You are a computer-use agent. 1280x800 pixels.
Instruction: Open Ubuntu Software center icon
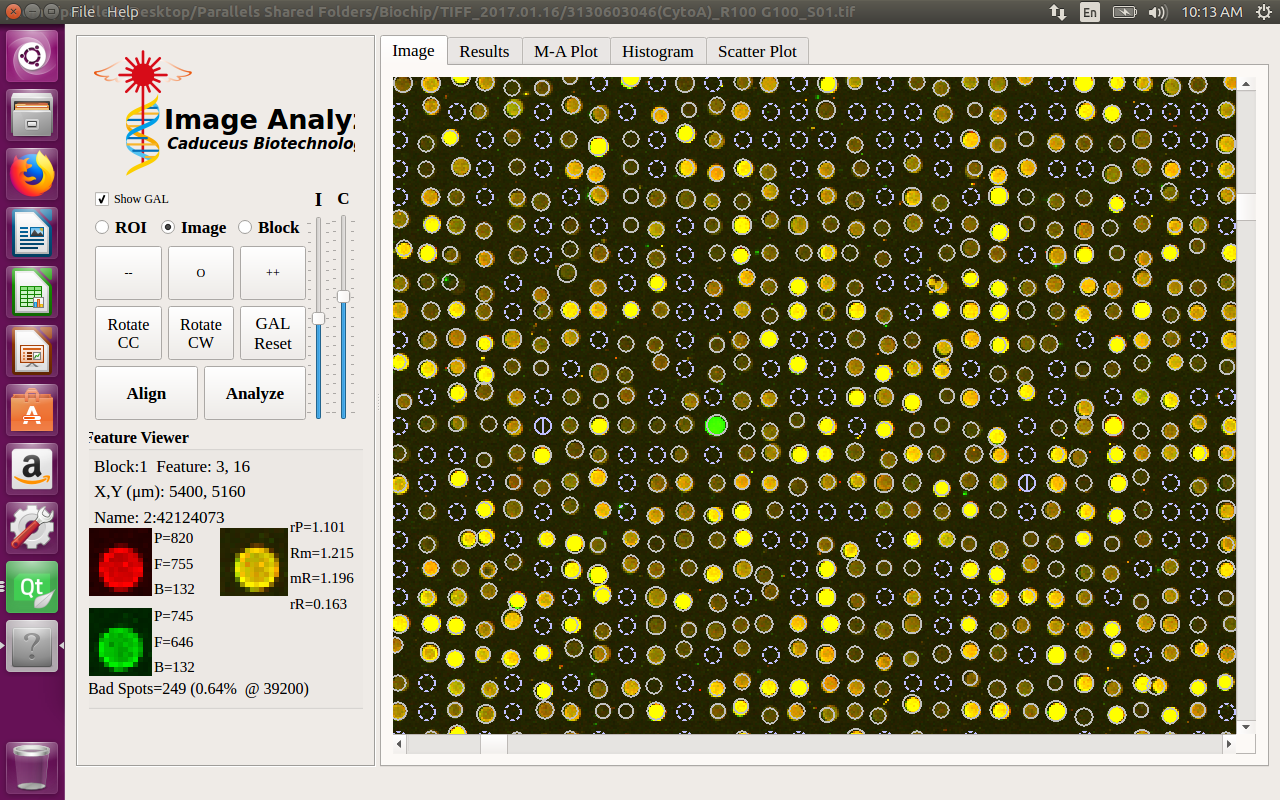coord(33,412)
